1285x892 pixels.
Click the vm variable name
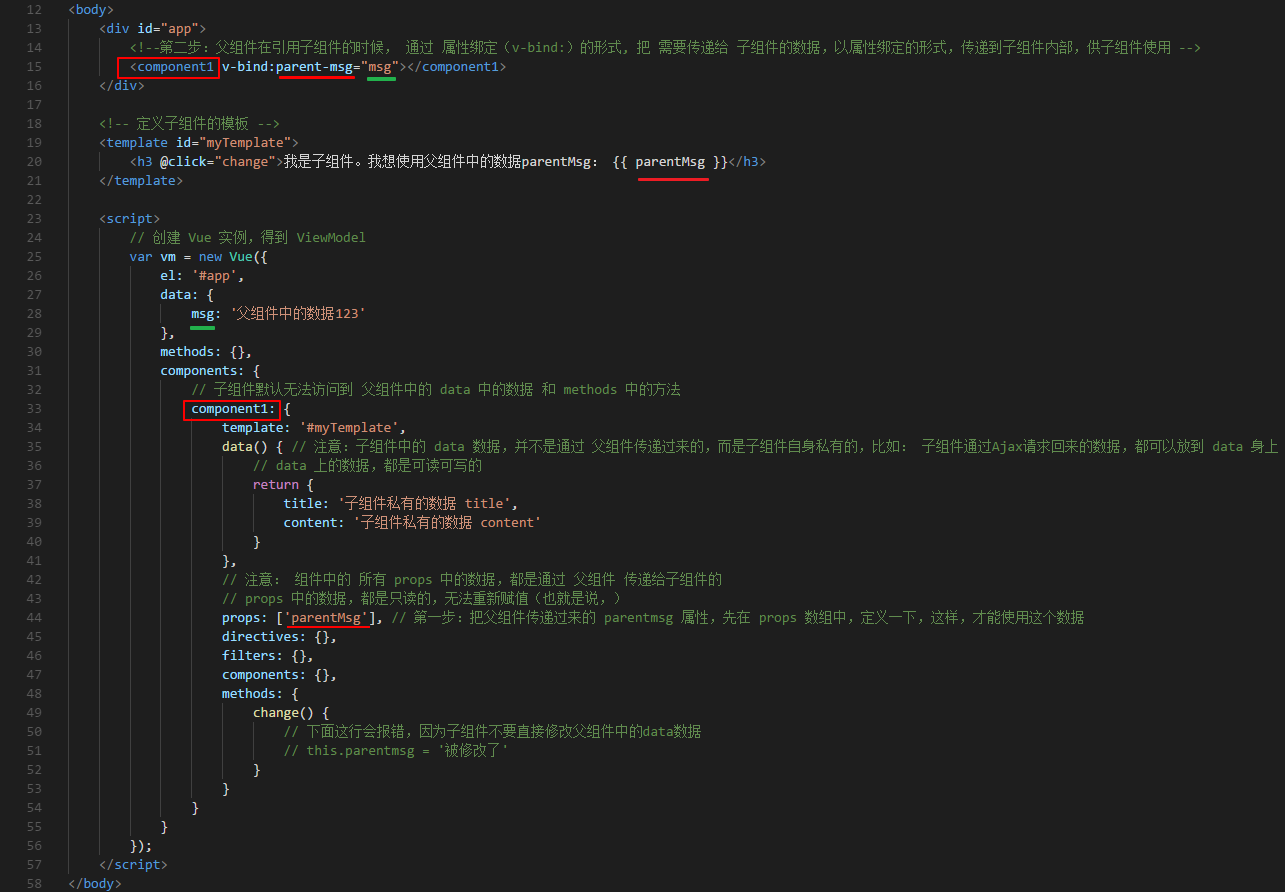[168, 257]
